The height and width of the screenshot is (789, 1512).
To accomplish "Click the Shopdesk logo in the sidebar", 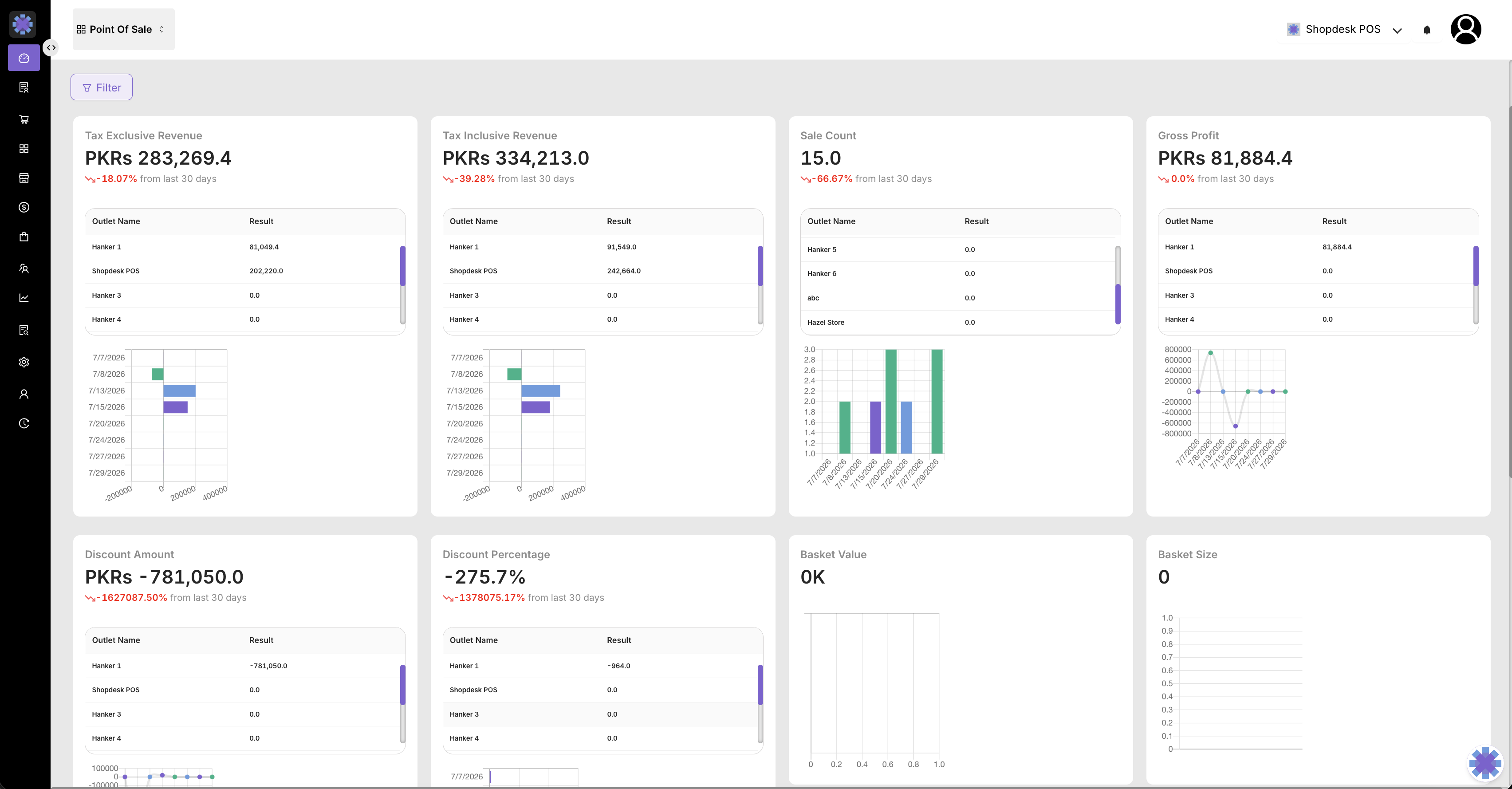I will click(x=23, y=24).
